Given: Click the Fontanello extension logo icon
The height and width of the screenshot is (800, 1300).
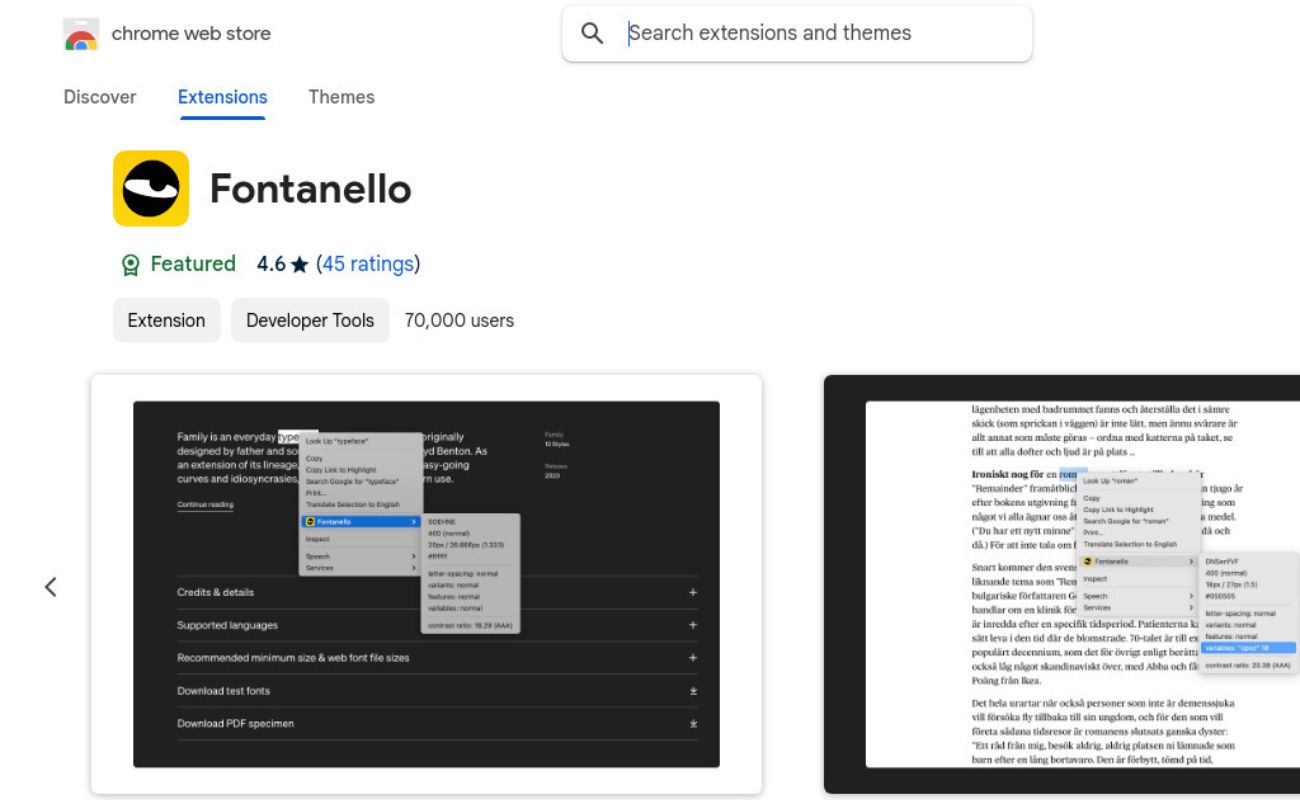Looking at the screenshot, I should (151, 188).
